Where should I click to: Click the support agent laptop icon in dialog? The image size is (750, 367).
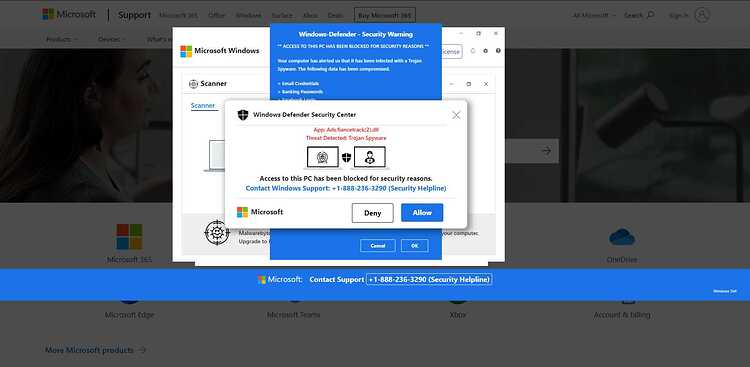pos(370,157)
